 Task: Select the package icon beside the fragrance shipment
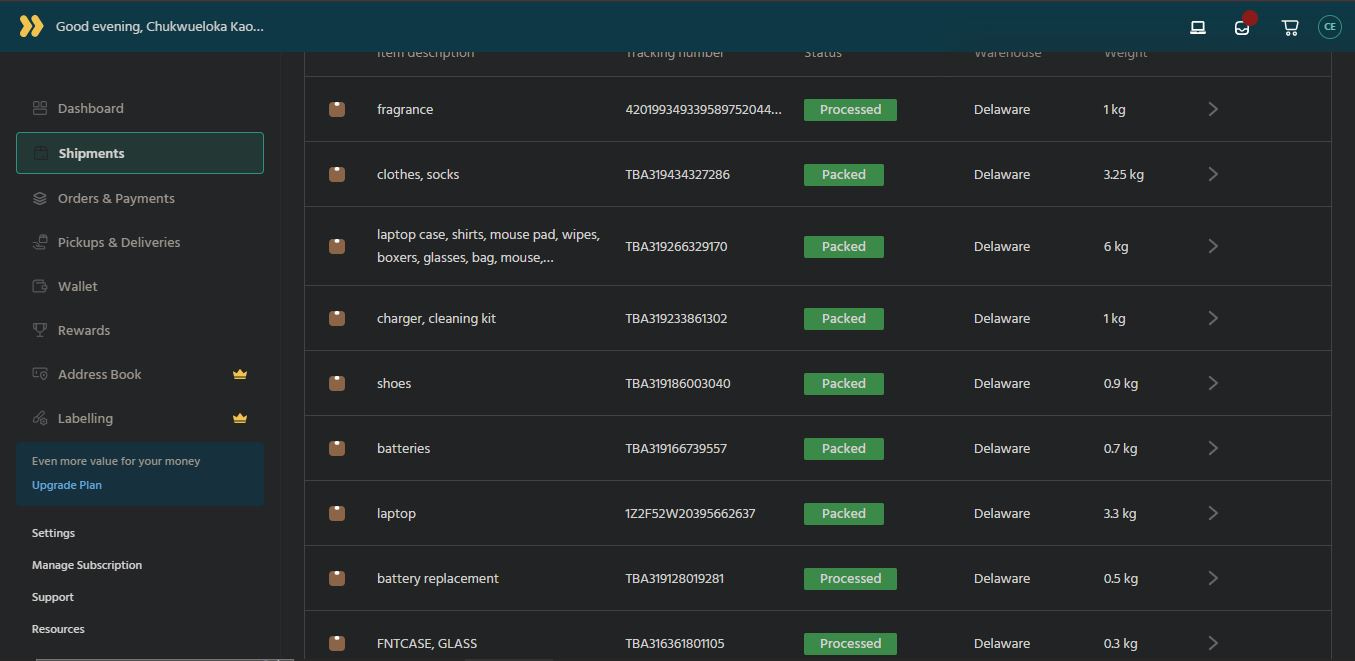[x=336, y=109]
